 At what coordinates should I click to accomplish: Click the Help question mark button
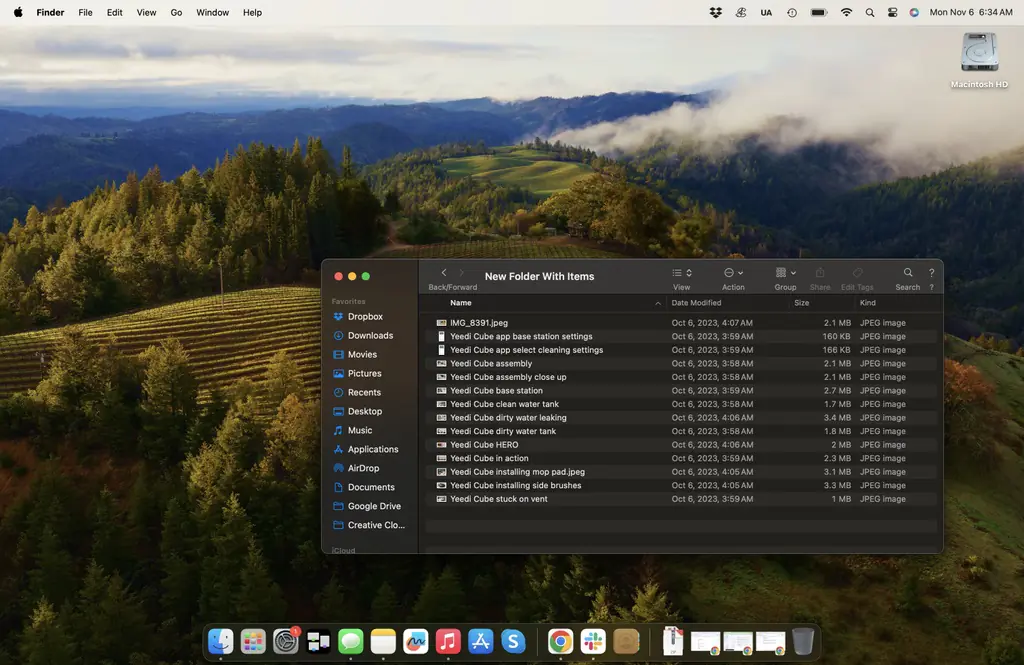[x=932, y=273]
